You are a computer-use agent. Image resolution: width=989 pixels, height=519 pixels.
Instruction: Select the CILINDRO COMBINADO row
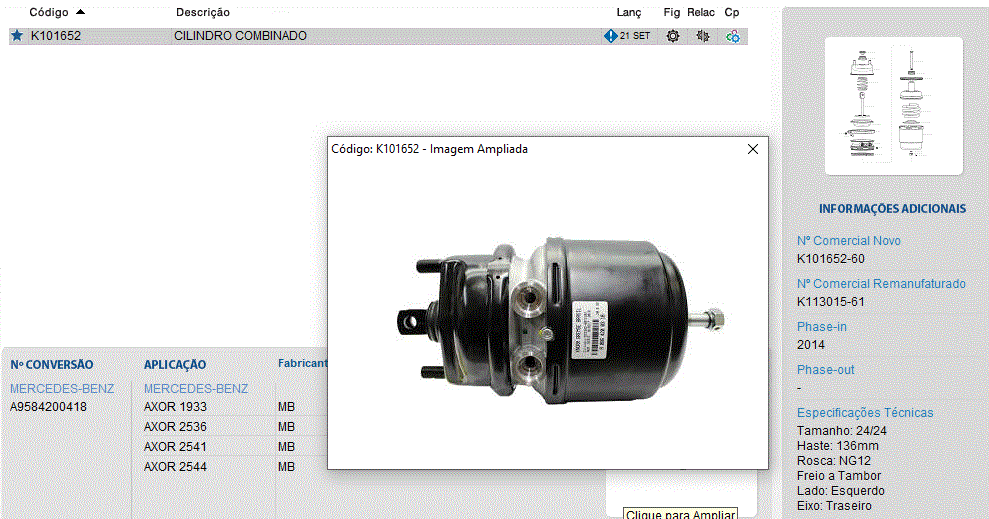pyautogui.click(x=240, y=36)
